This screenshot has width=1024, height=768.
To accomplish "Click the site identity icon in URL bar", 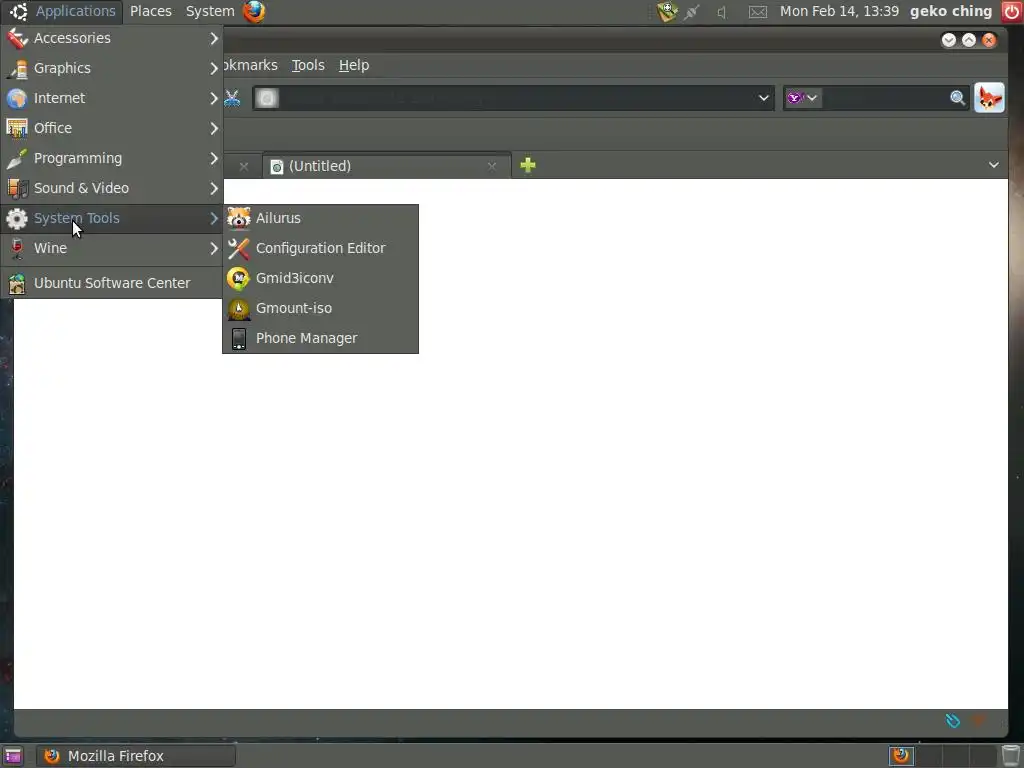I will 266,98.
